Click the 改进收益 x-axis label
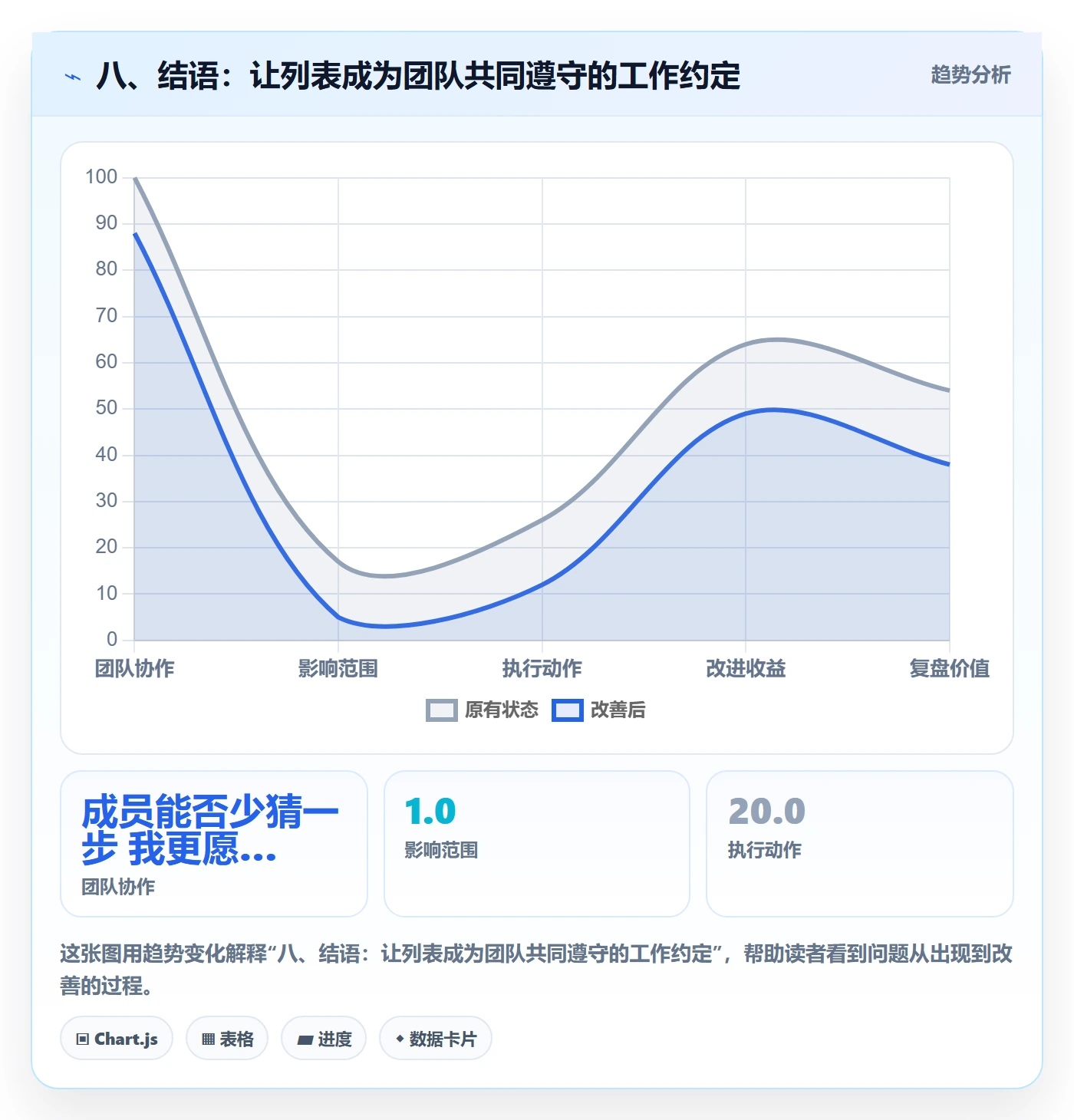 coord(746,669)
